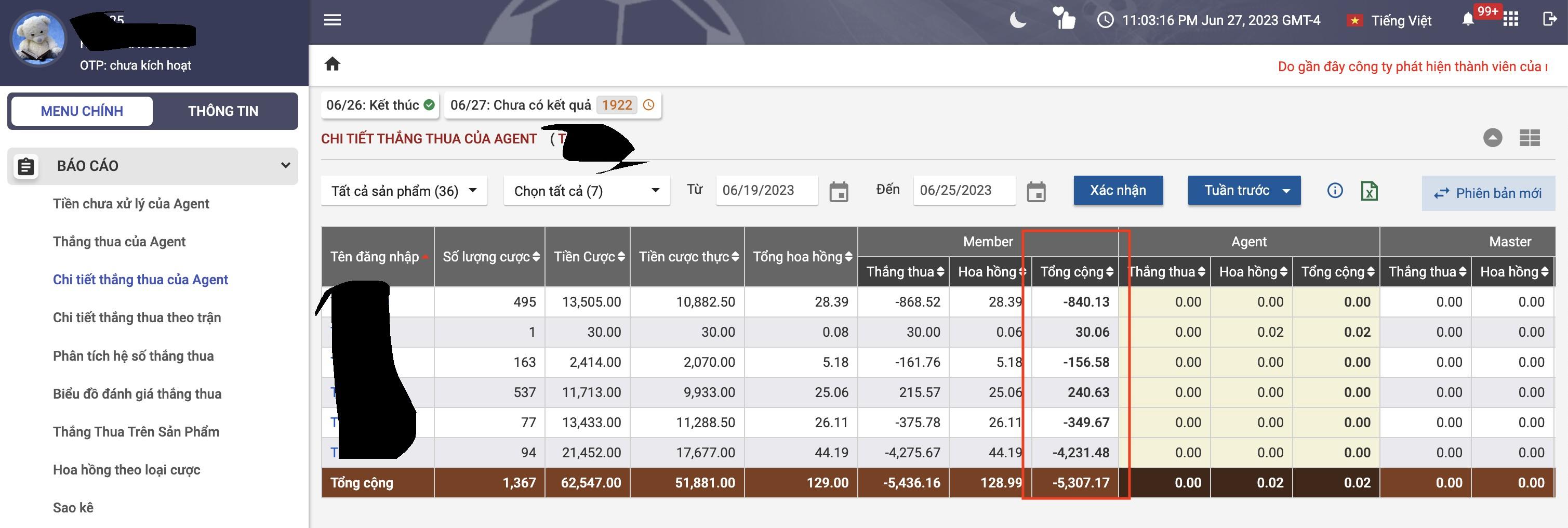The height and width of the screenshot is (528, 1568).
Task: Go to home icon
Action: click(x=333, y=64)
